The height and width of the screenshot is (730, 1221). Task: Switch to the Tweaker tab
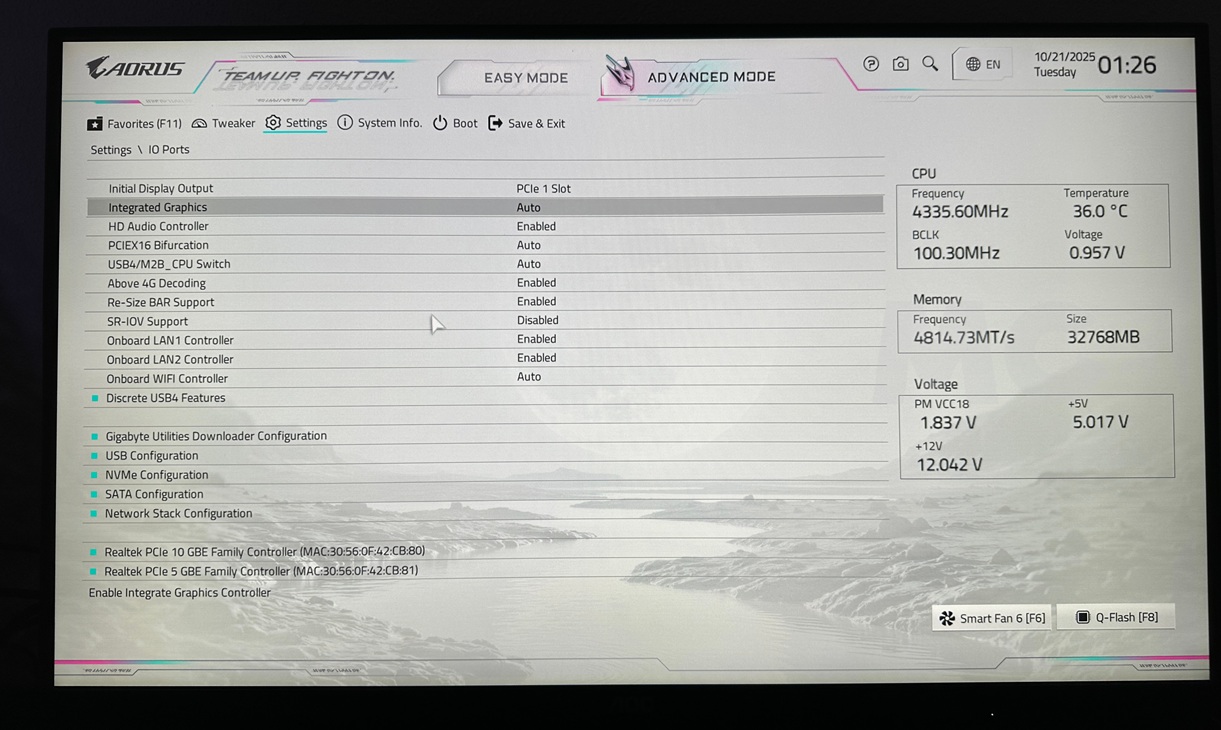[223, 124]
